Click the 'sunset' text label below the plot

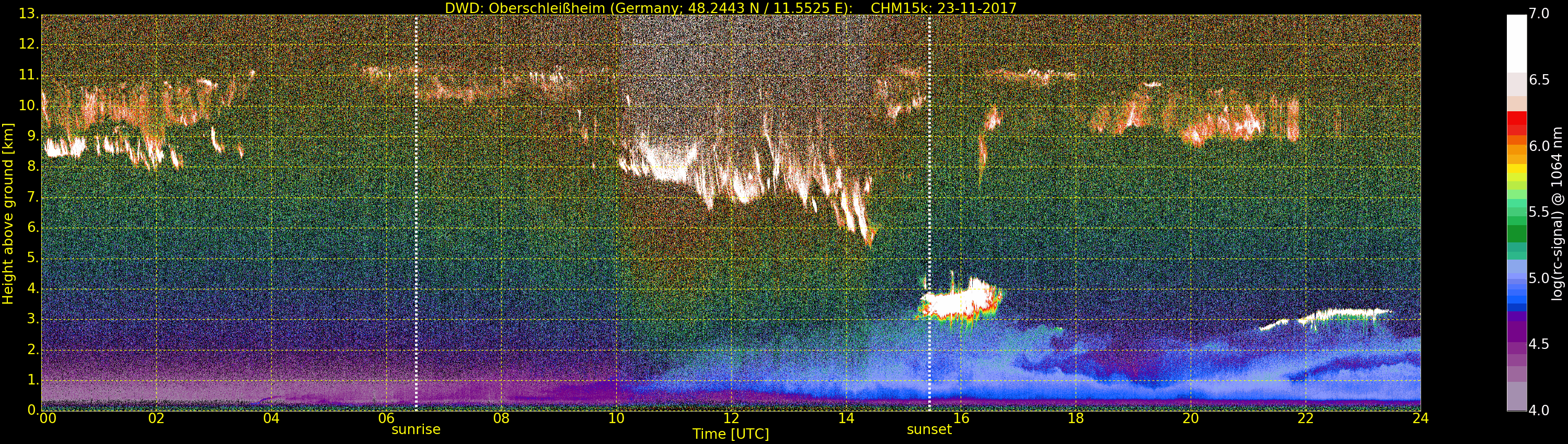[x=929, y=429]
